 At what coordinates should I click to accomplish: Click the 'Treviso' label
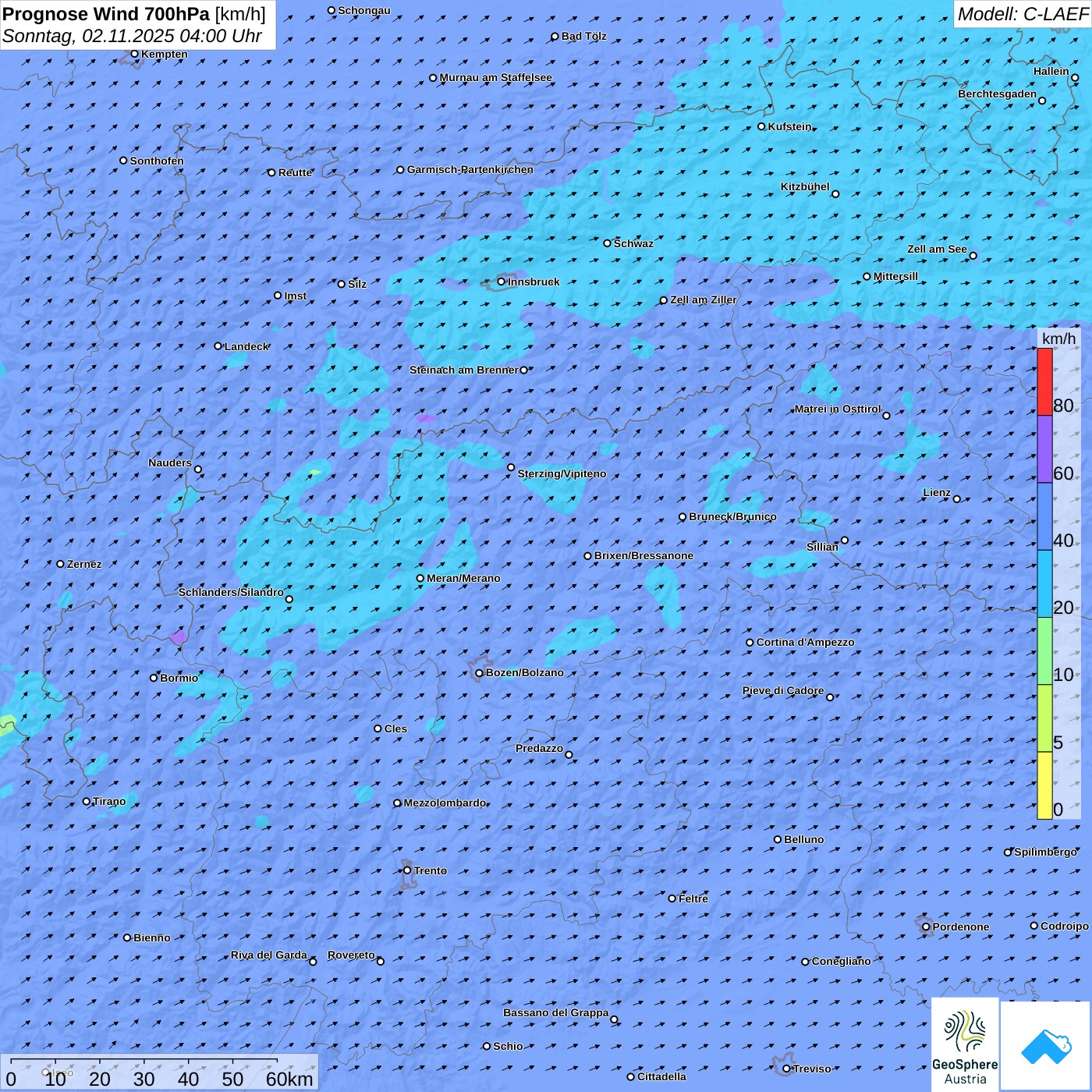click(x=812, y=1069)
